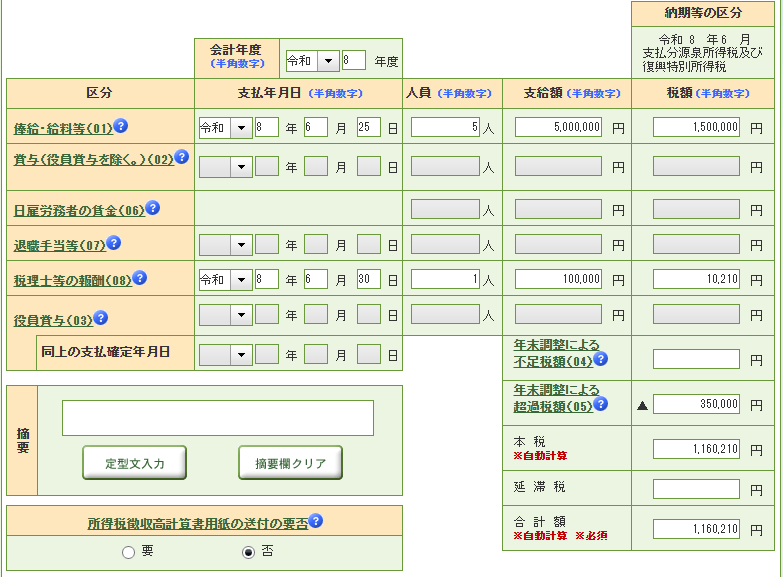783x577 pixels.
Task: Open help icon for 役員賞与(03)
Action: [101, 317]
